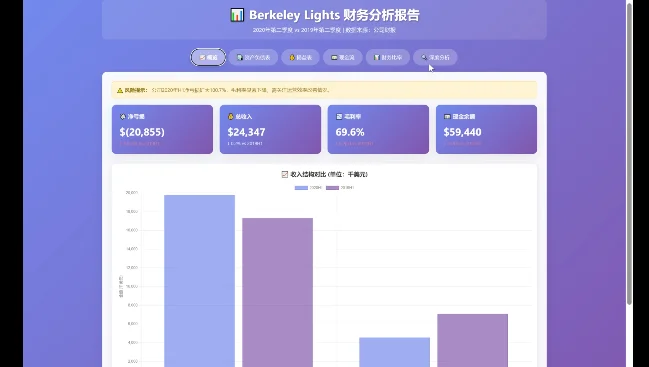Screen dimensions: 649x367
Task: Click the purple bar of the second group
Action: (x=473, y=341)
